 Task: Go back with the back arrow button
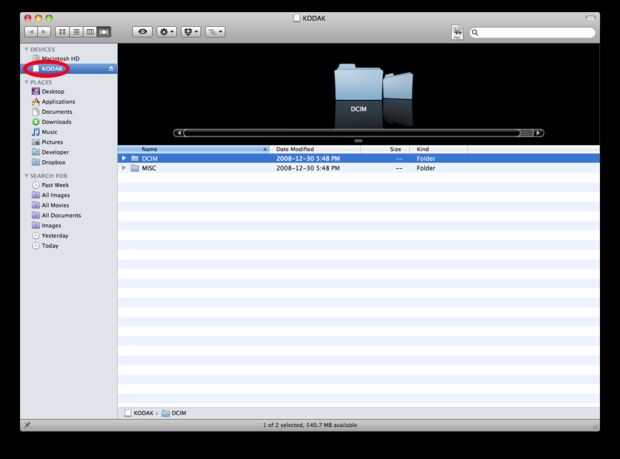click(31, 32)
